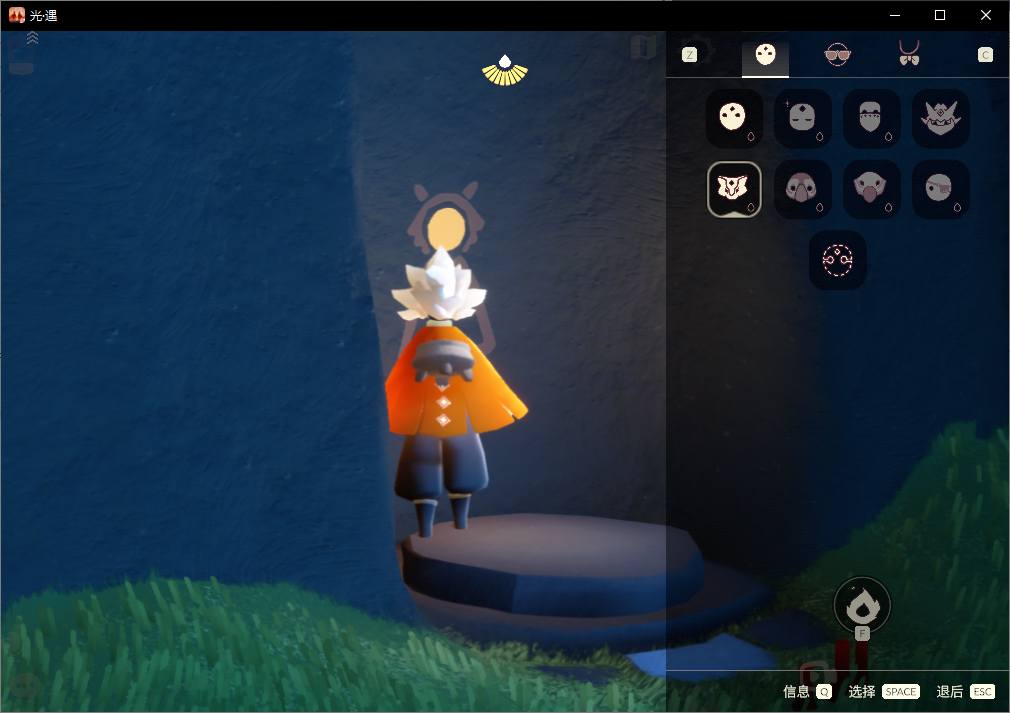
Task: Select the default three-dot face mask
Action: 734,119
